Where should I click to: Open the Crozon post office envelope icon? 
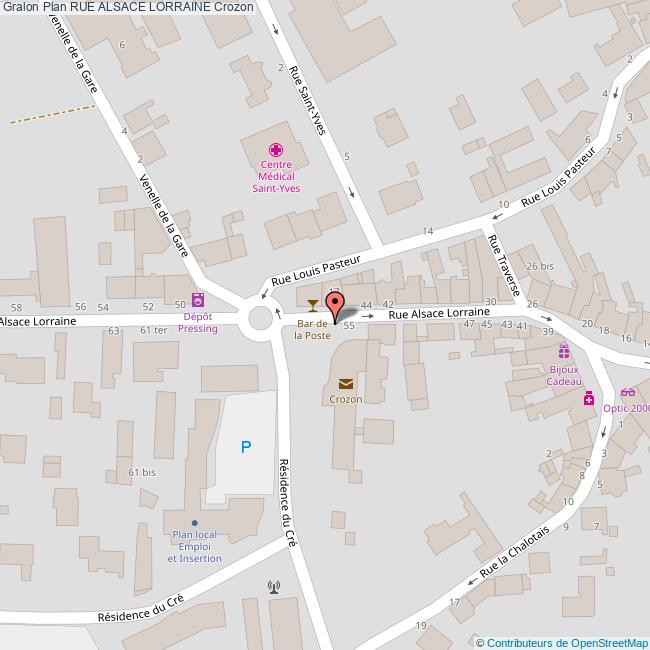[x=346, y=384]
